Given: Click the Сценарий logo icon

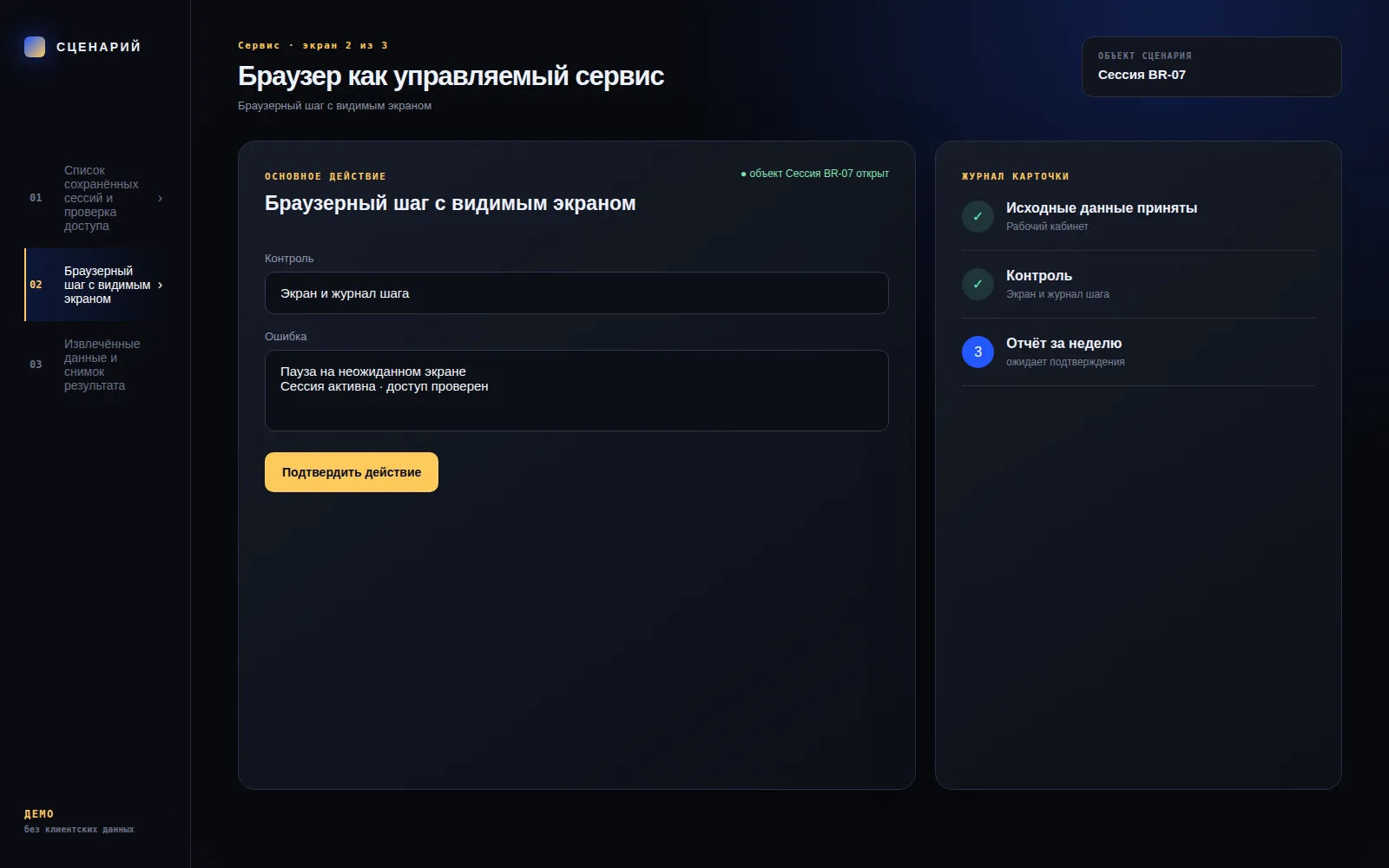Looking at the screenshot, I should coord(35,47).
